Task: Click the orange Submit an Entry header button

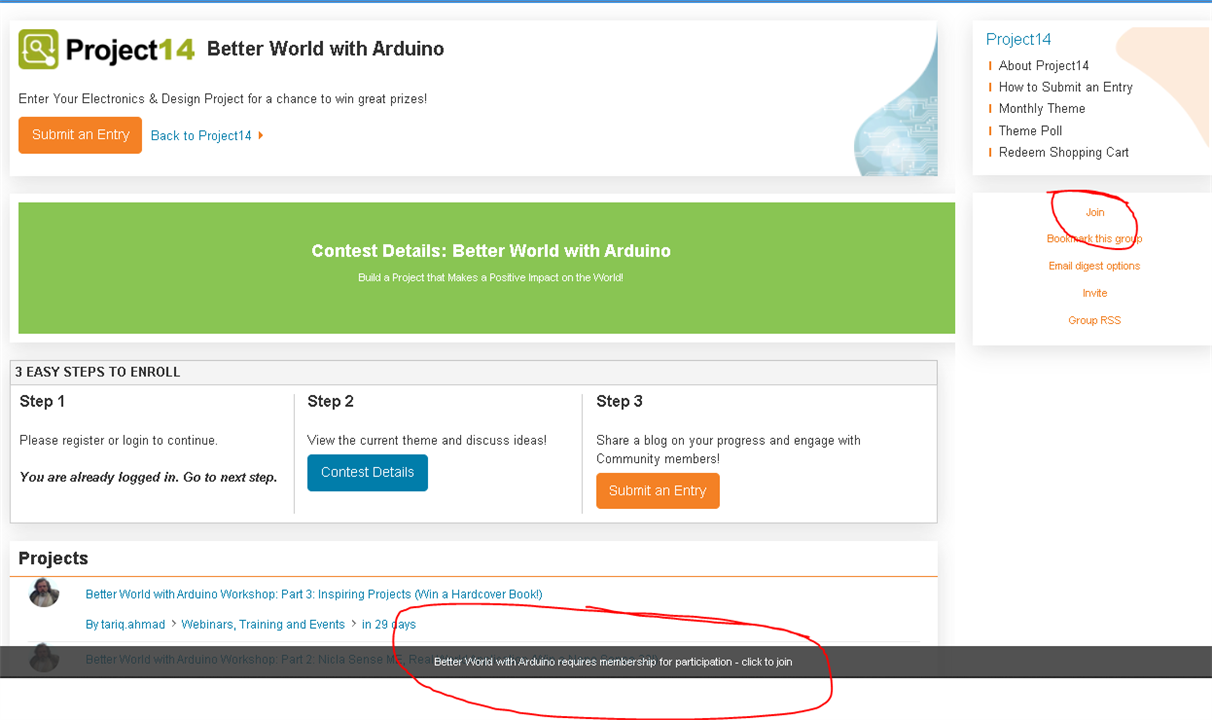Action: 80,135
